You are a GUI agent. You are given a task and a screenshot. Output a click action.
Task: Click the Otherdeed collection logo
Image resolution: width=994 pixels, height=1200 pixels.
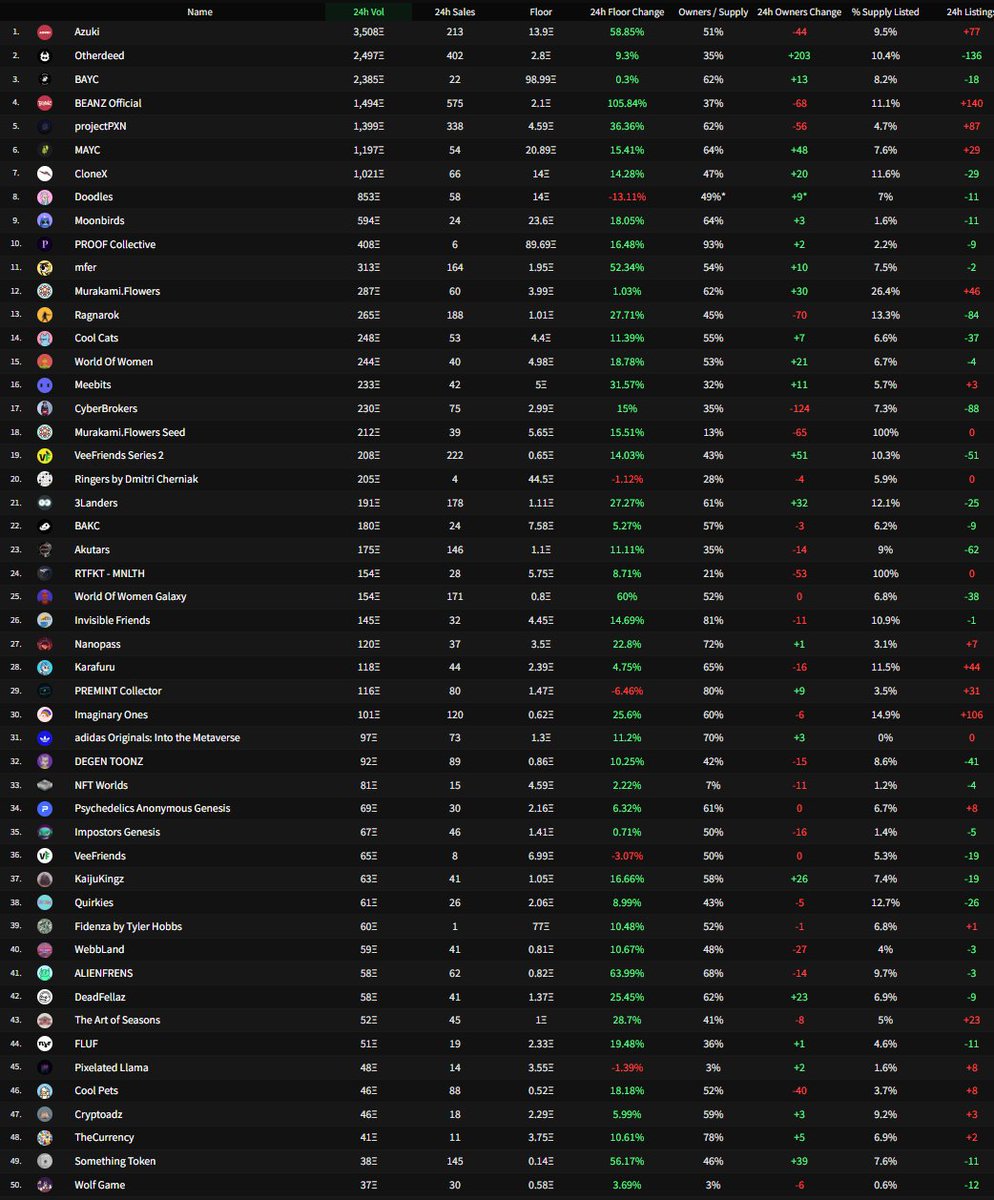coord(45,56)
